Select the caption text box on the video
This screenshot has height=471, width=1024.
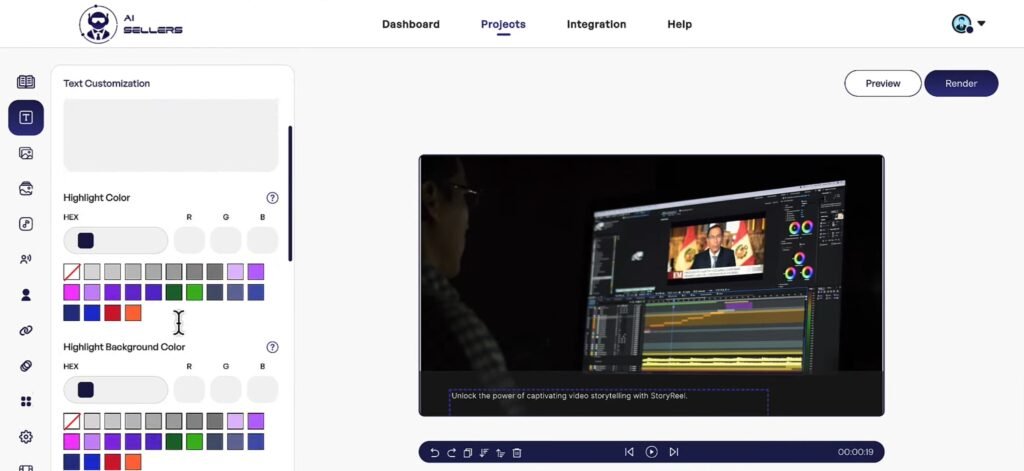coord(608,402)
